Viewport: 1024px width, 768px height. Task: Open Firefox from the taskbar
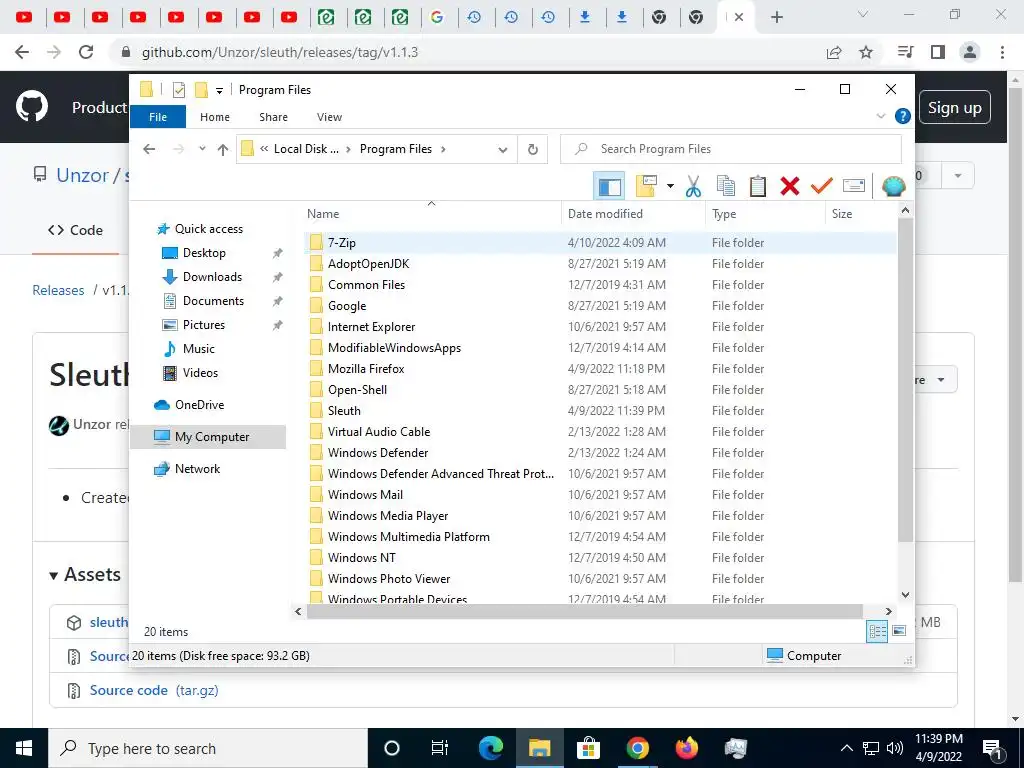pyautogui.click(x=686, y=748)
